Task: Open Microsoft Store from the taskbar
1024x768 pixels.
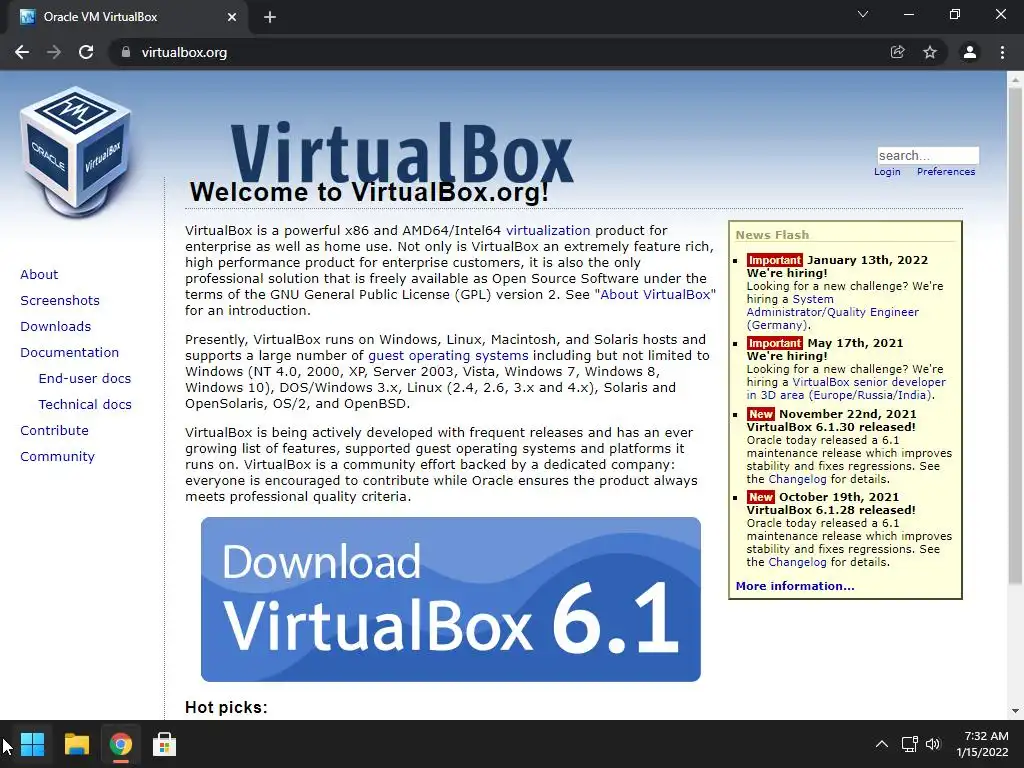Action: 164,744
